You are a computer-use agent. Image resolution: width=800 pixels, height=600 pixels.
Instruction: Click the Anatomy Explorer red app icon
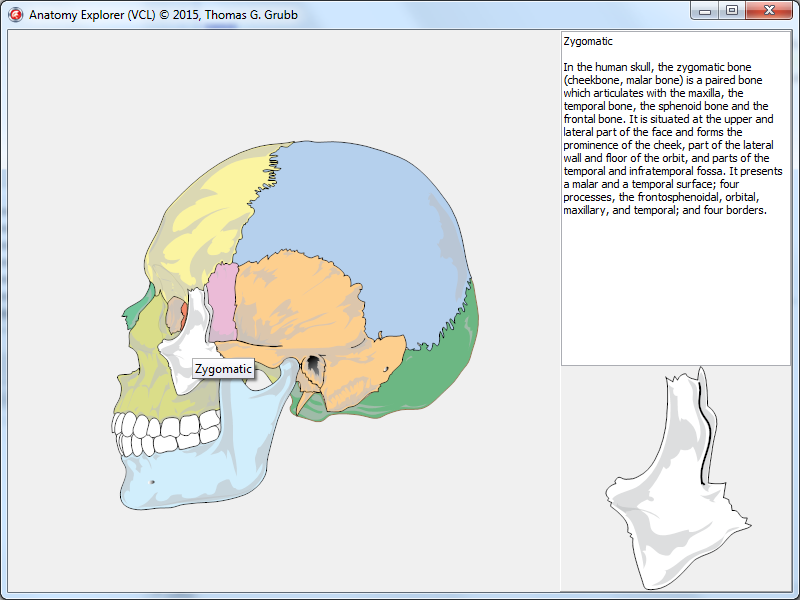[15, 15]
